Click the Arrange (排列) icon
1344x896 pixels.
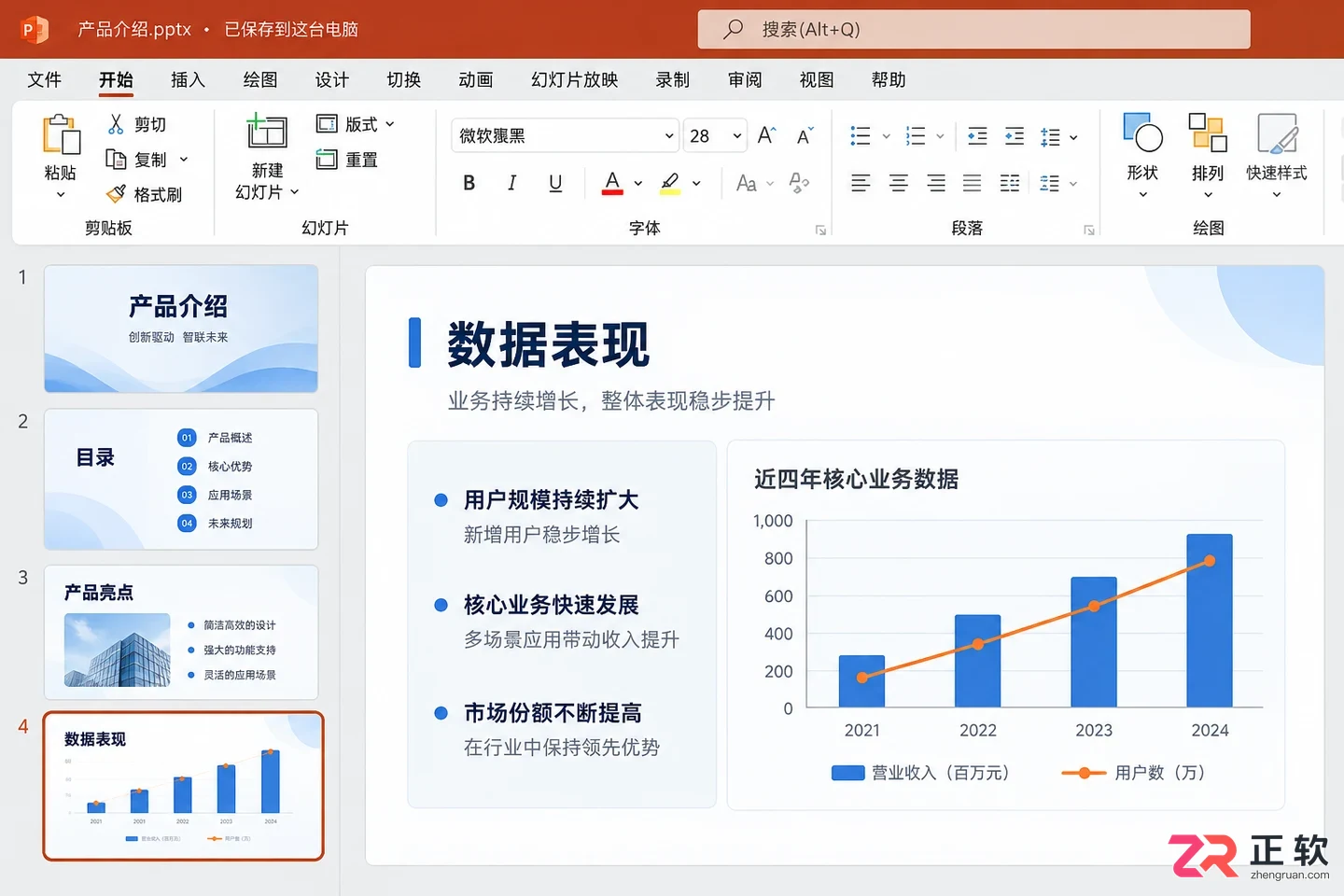pyautogui.click(x=1207, y=133)
